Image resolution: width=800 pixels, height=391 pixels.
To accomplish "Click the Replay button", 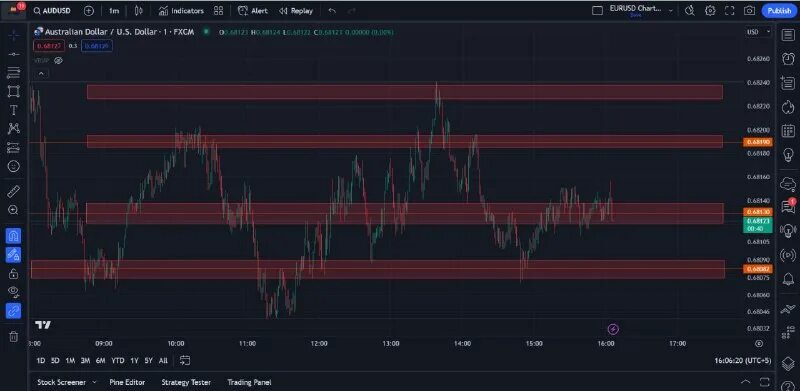I will pos(296,11).
